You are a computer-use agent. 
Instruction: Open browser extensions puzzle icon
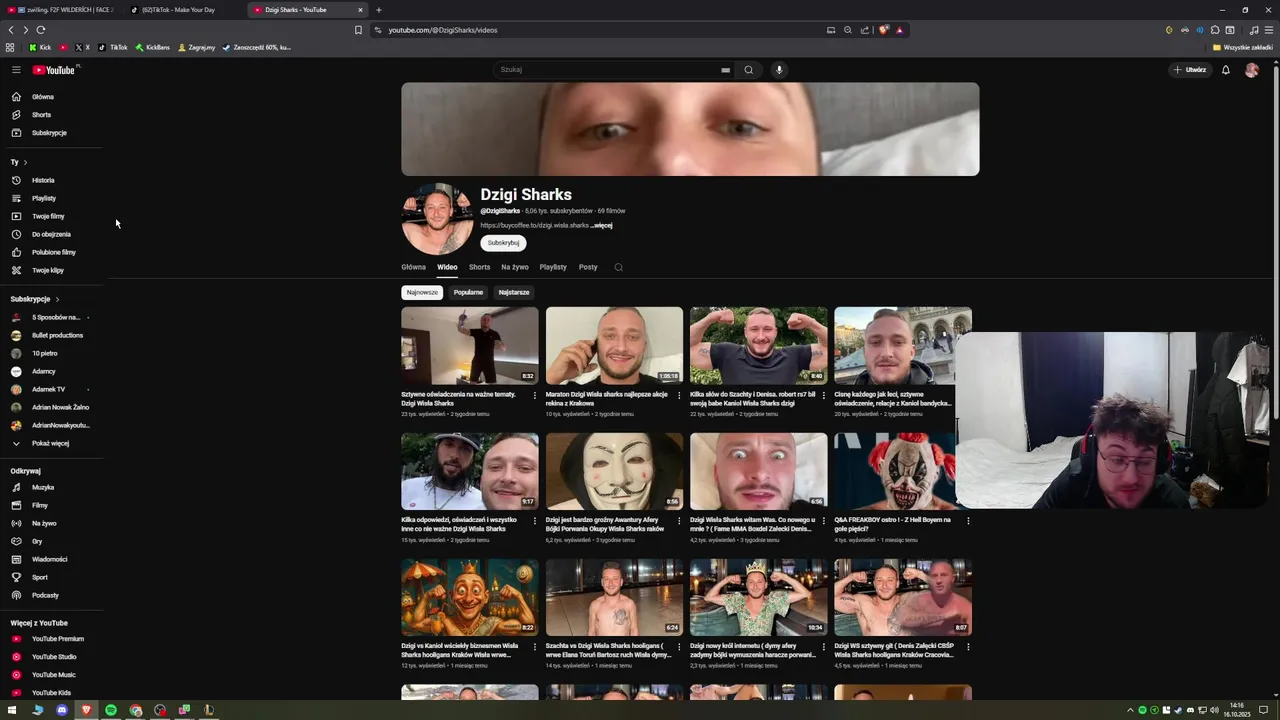point(1215,30)
